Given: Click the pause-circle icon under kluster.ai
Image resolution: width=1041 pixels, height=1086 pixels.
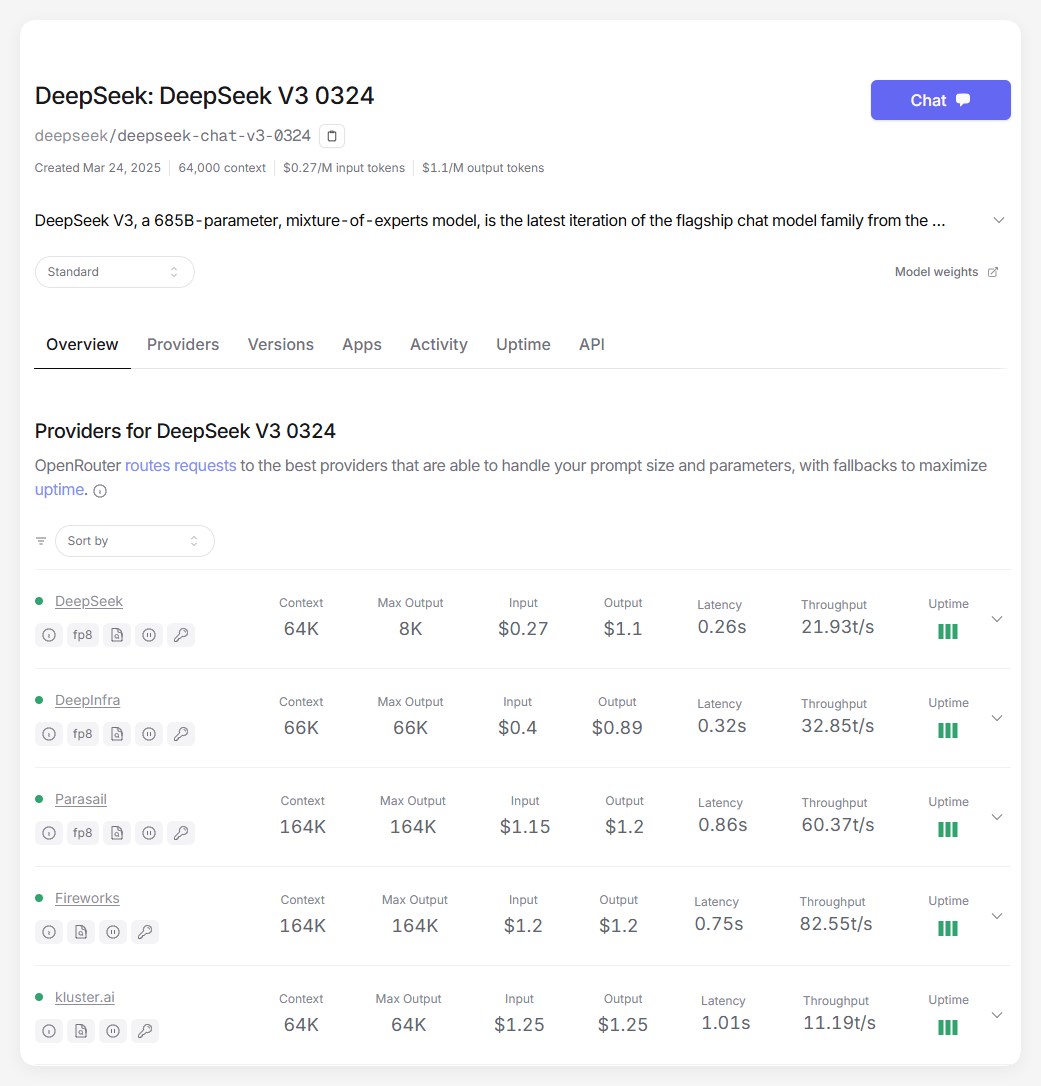Looking at the screenshot, I should pyautogui.click(x=113, y=1031).
